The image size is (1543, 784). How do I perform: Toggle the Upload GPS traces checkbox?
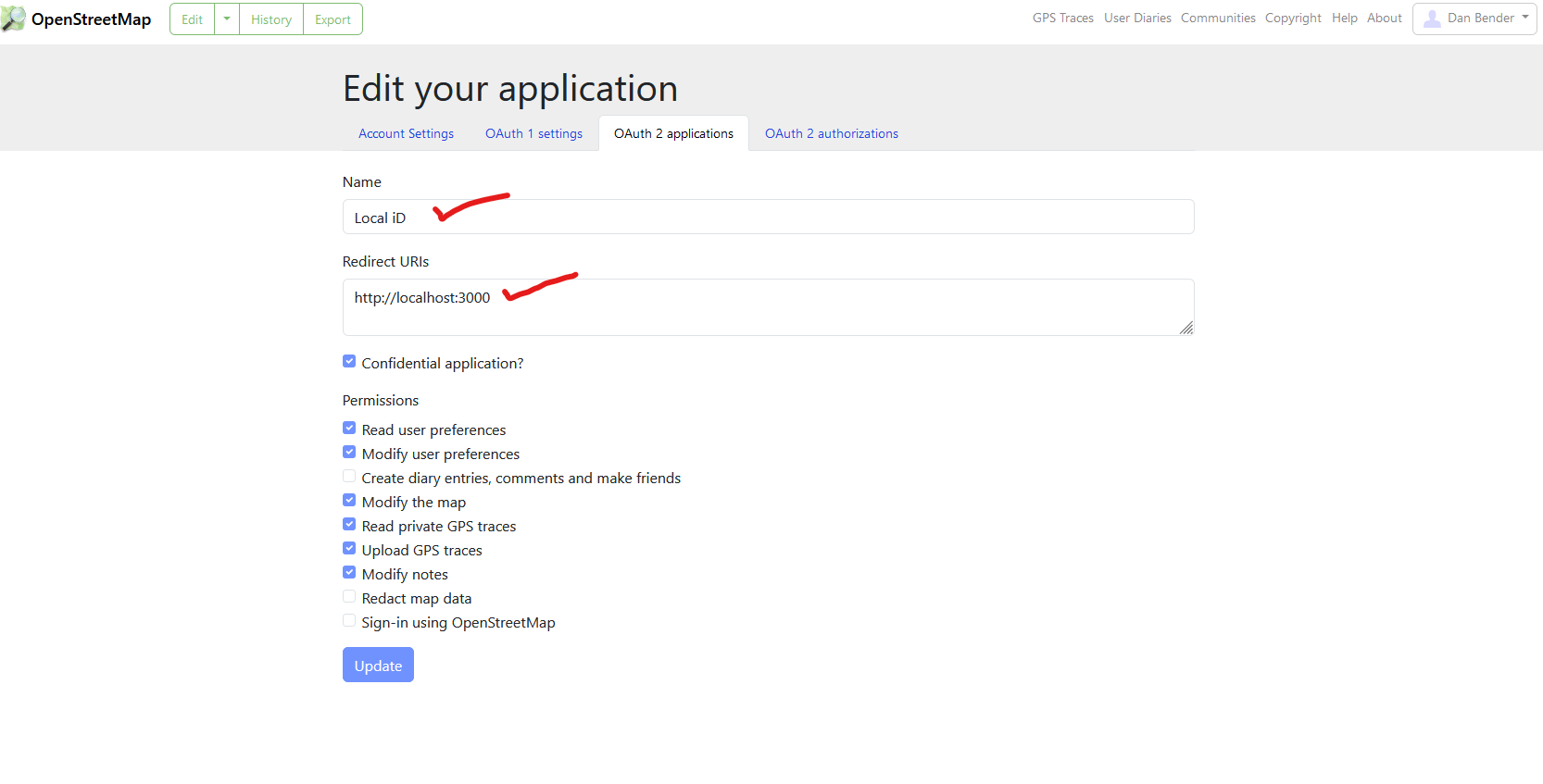[349, 549]
